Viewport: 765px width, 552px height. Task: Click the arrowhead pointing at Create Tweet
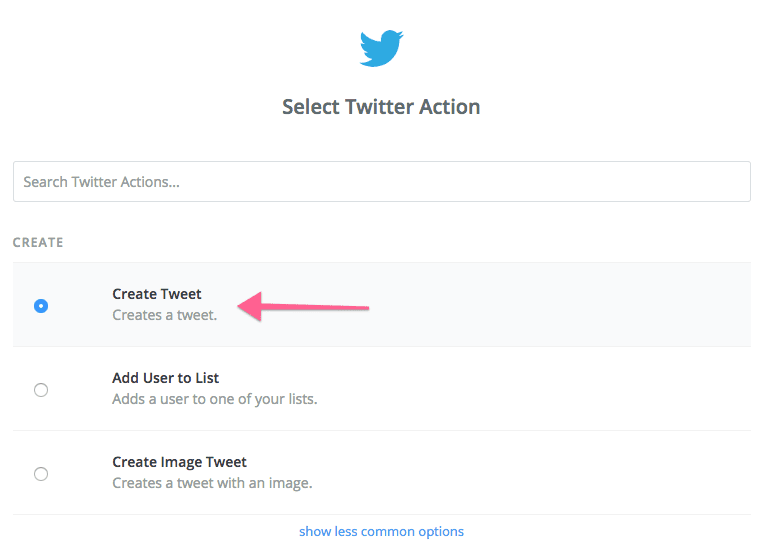pos(249,307)
